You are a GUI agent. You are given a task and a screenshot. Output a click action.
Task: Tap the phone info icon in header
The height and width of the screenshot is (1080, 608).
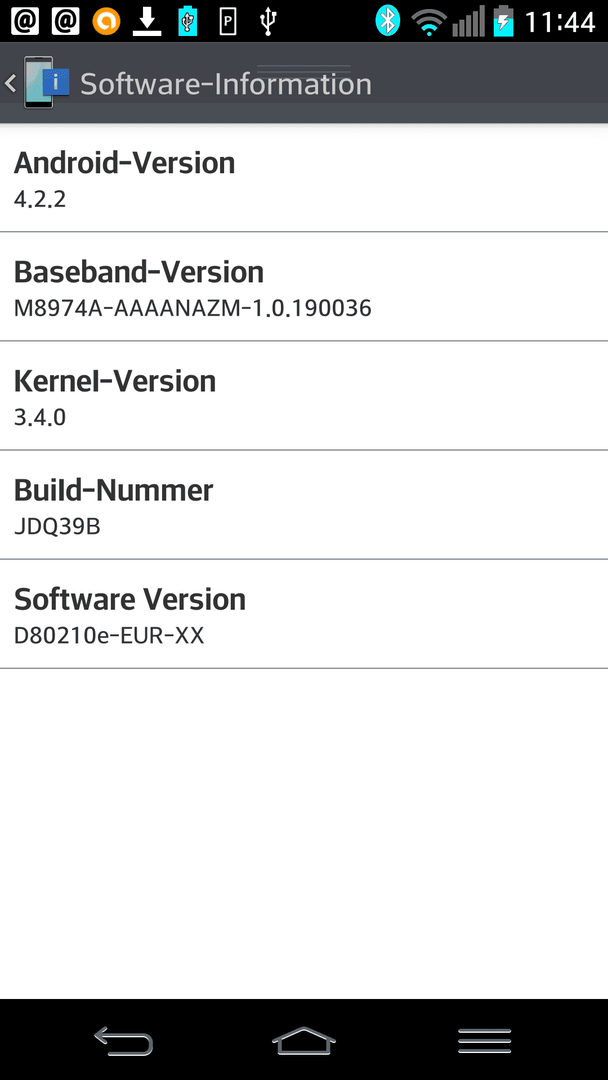(x=45, y=83)
